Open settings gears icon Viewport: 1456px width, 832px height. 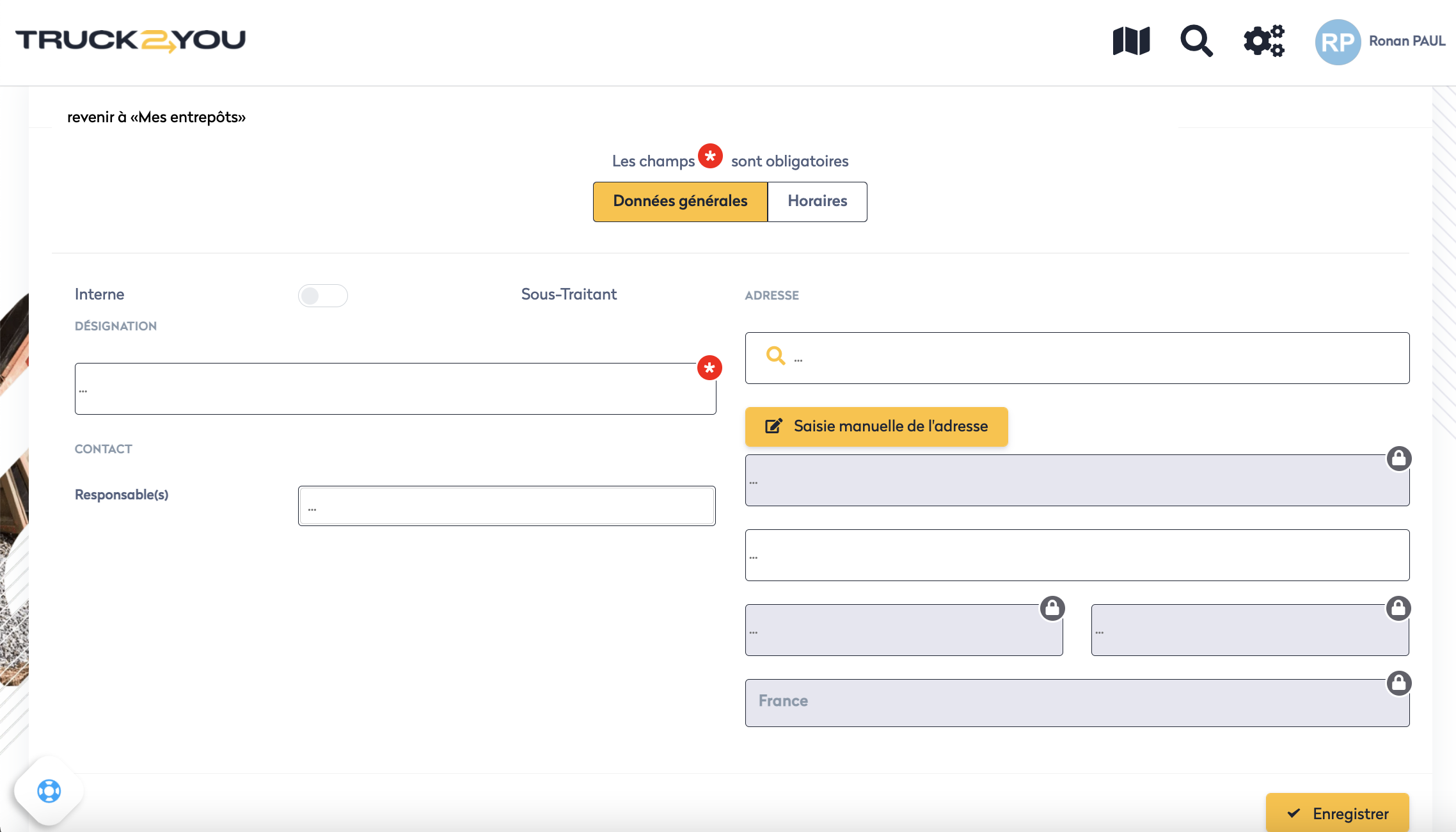click(1263, 41)
